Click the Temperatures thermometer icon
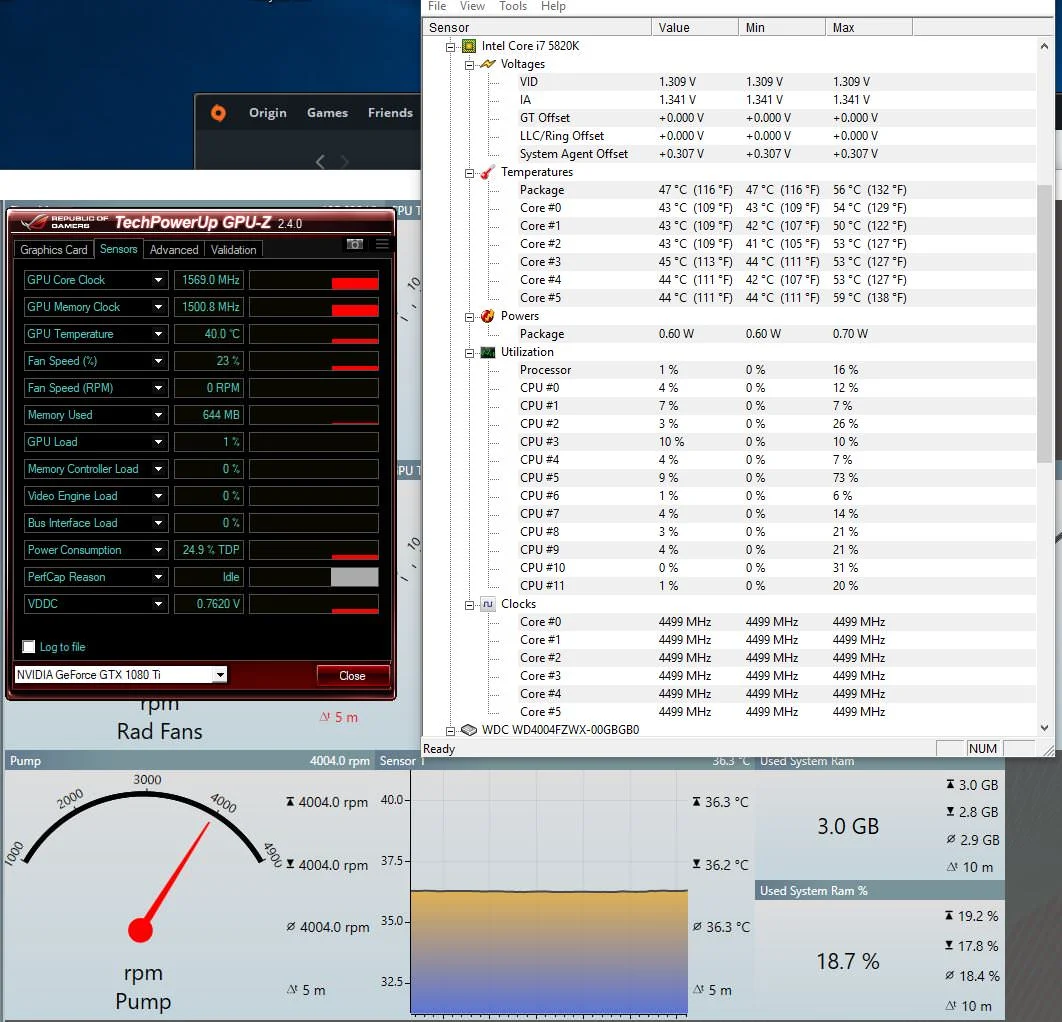Screen dimensions: 1062x1022 [488, 172]
